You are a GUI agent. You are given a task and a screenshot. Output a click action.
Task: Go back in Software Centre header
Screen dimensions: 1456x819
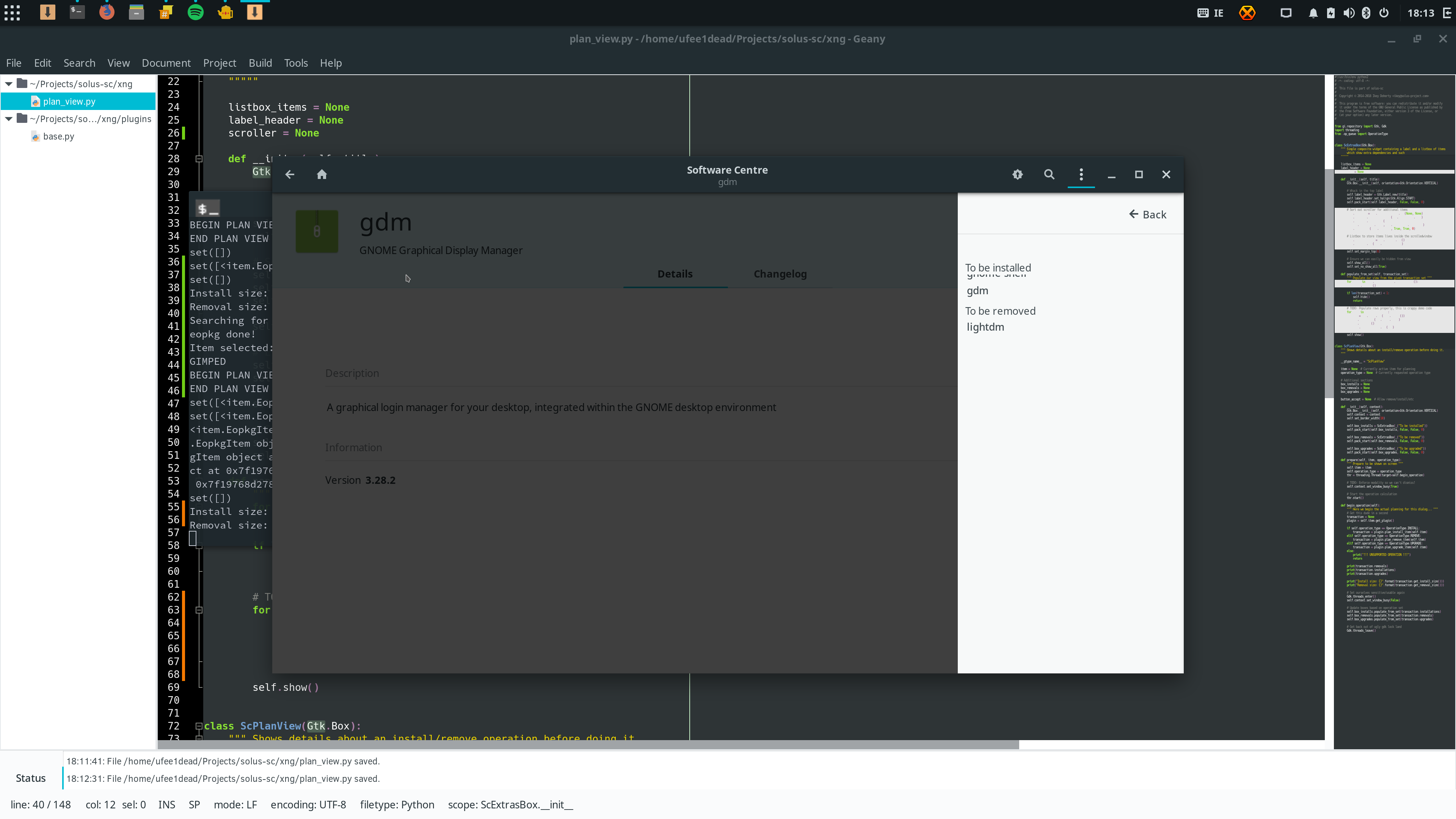tap(290, 175)
